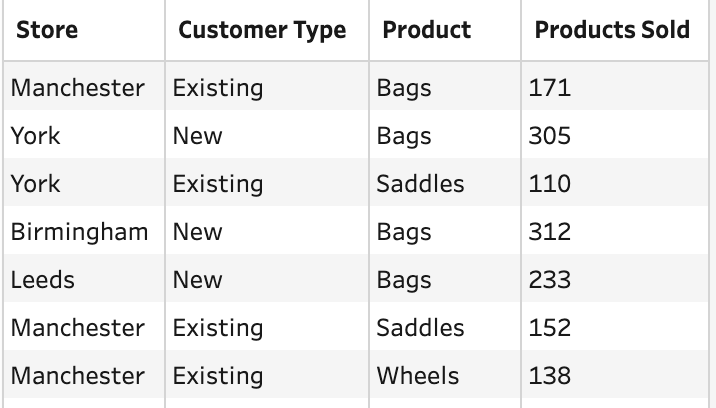
Task: Select Saddles in the Manchester row
Action: pyautogui.click(x=420, y=328)
